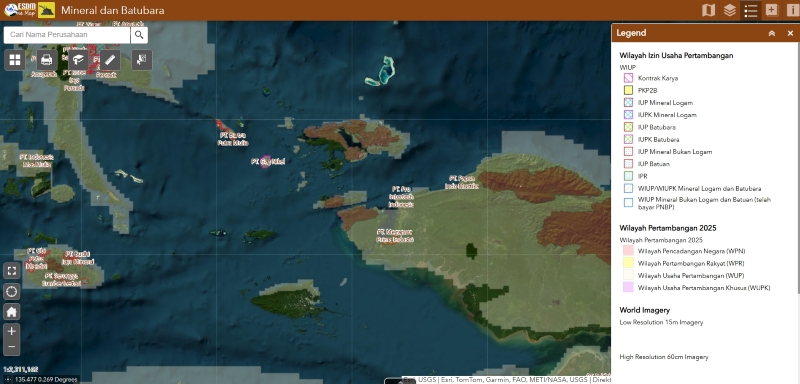Toggle full screen map view
Screen dimensions: 800x384
coord(12,270)
